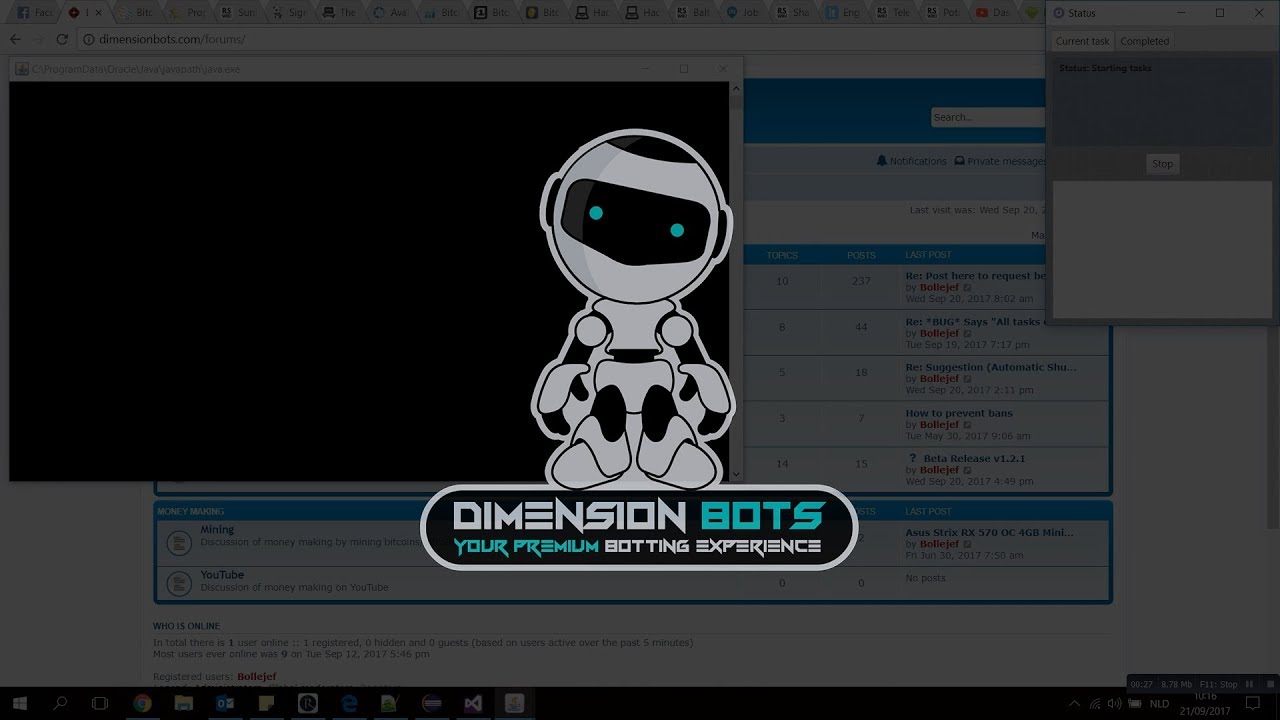Pause the screen recording
The width and height of the screenshot is (1280, 720).
pos(1249,684)
